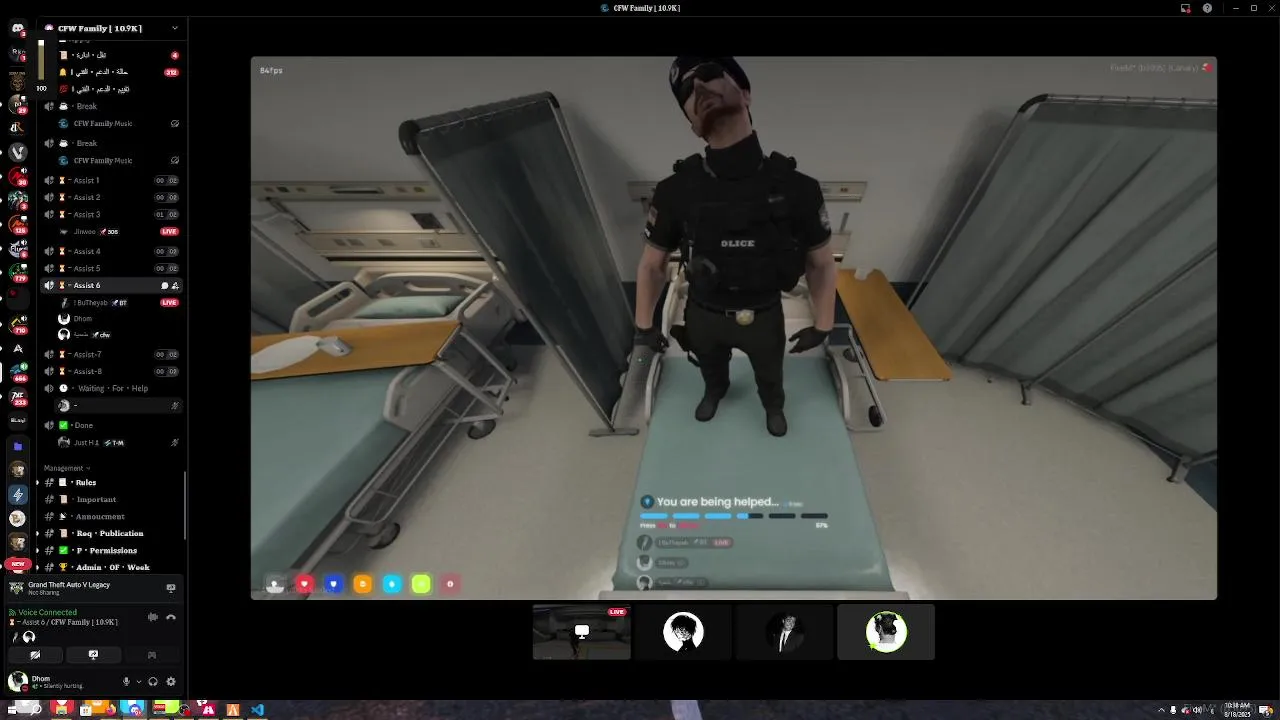Click the cyan water drop HUD icon
This screenshot has height=720, width=1280.
(x=392, y=584)
